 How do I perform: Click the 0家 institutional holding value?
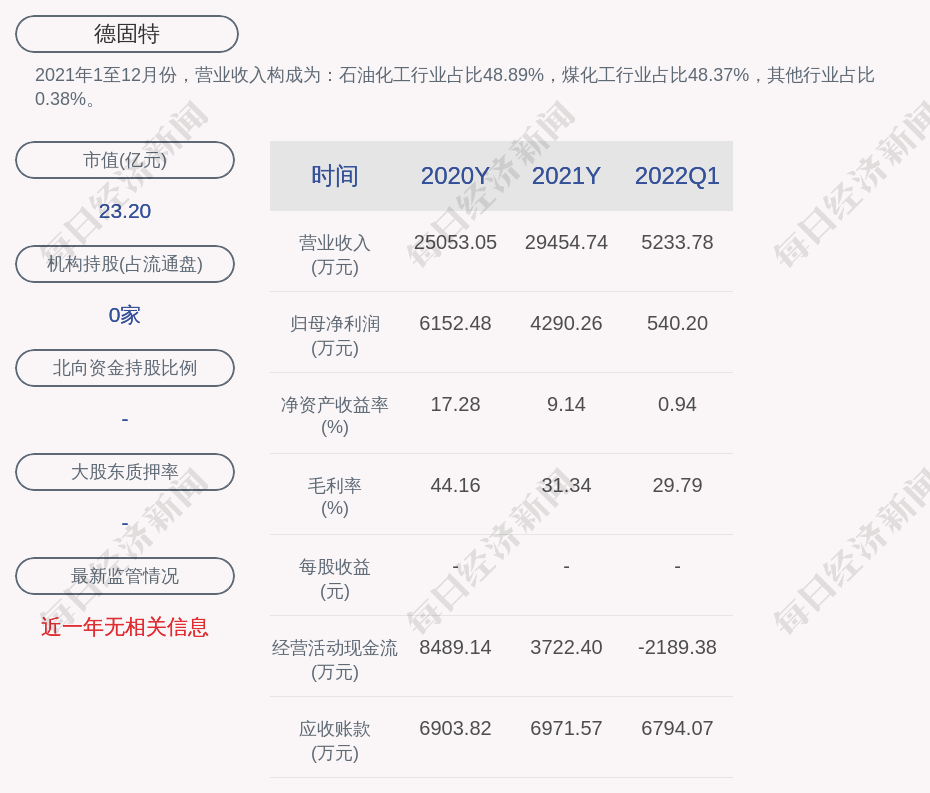pyautogui.click(x=125, y=315)
